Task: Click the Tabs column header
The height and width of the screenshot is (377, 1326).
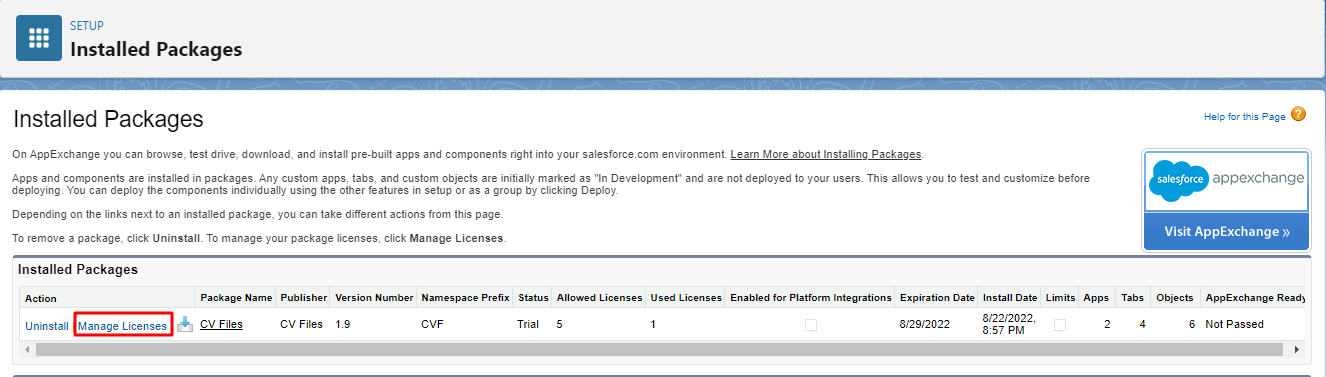Action: pyautogui.click(x=1131, y=298)
